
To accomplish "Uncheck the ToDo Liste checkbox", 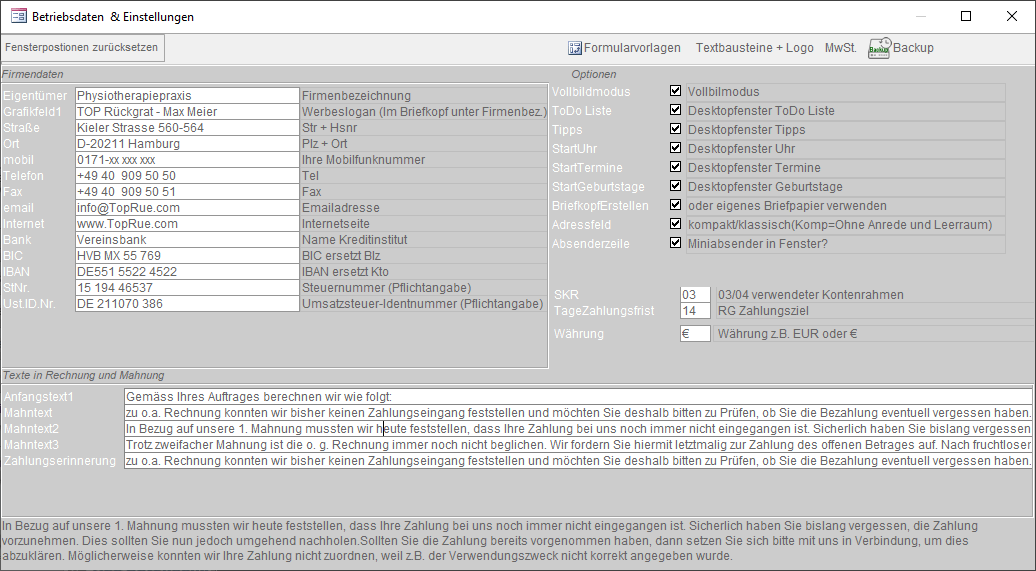I will [x=676, y=110].
